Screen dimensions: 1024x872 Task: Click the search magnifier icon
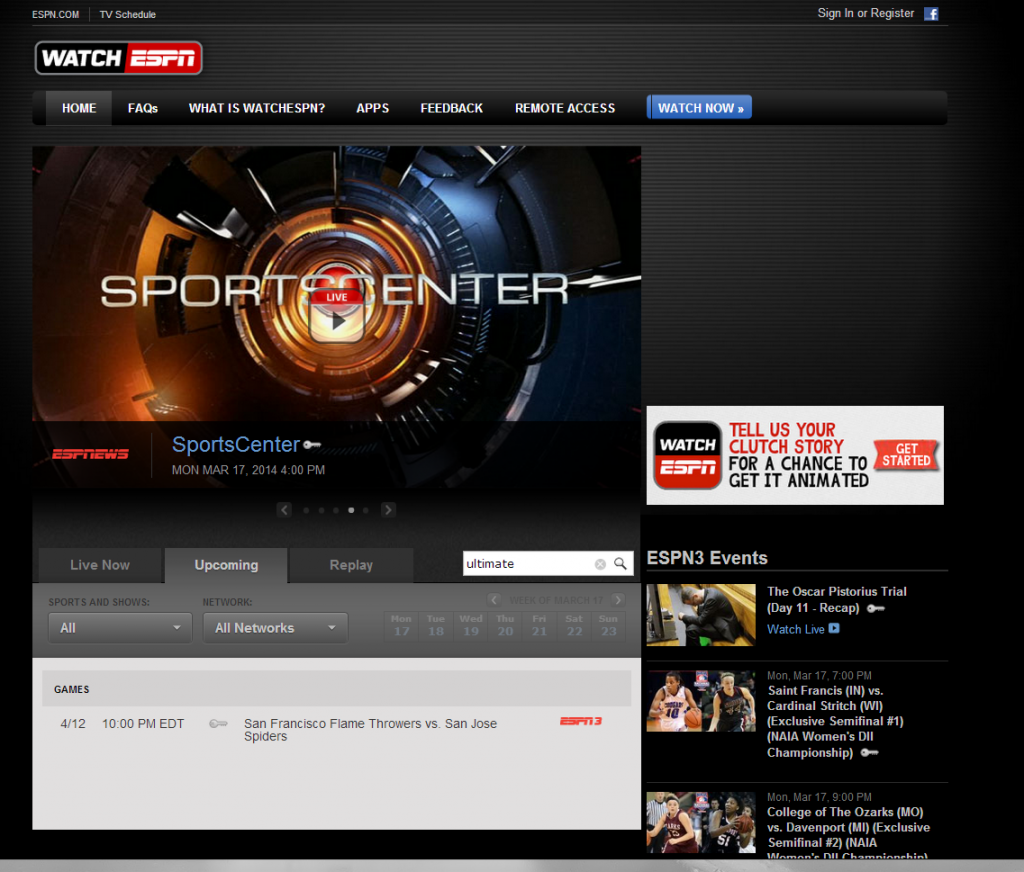(x=620, y=563)
